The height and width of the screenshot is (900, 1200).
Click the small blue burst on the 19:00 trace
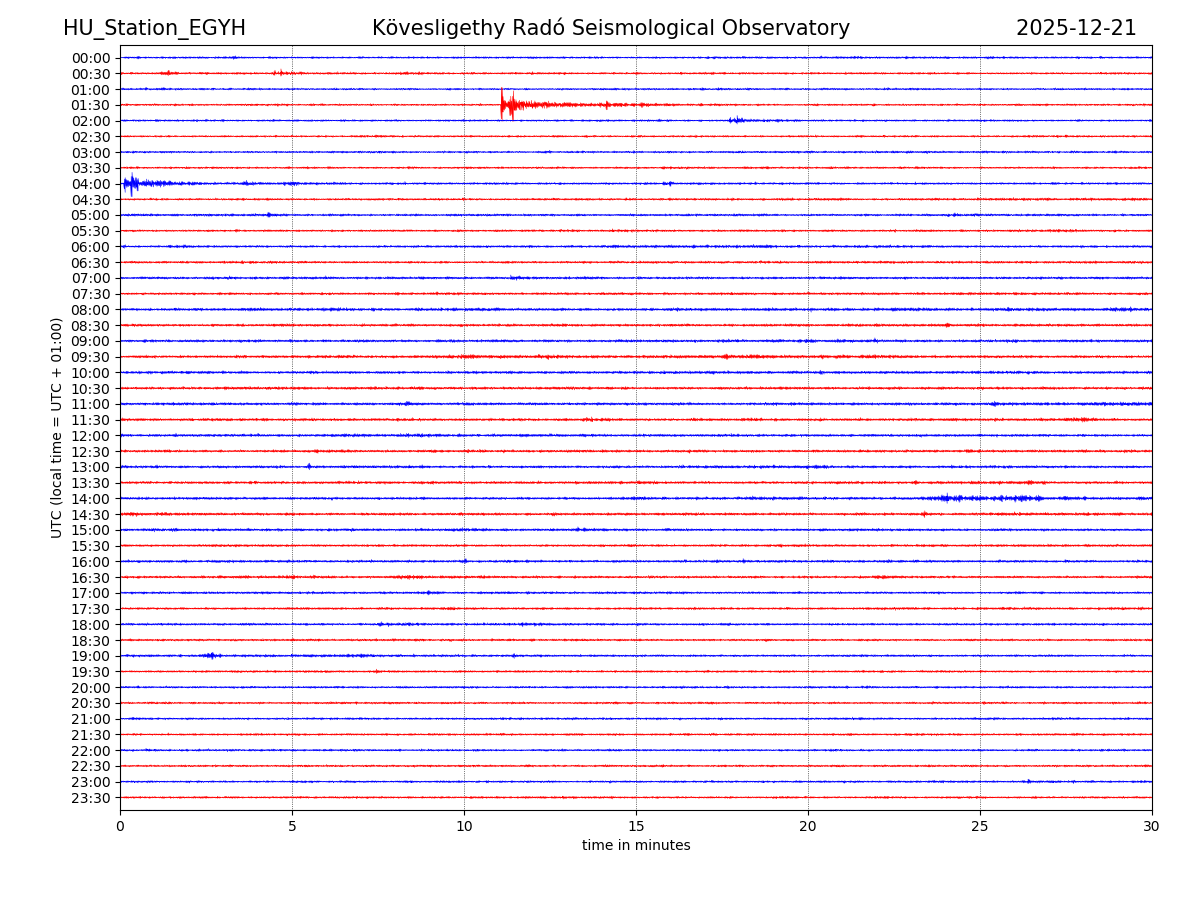211,656
